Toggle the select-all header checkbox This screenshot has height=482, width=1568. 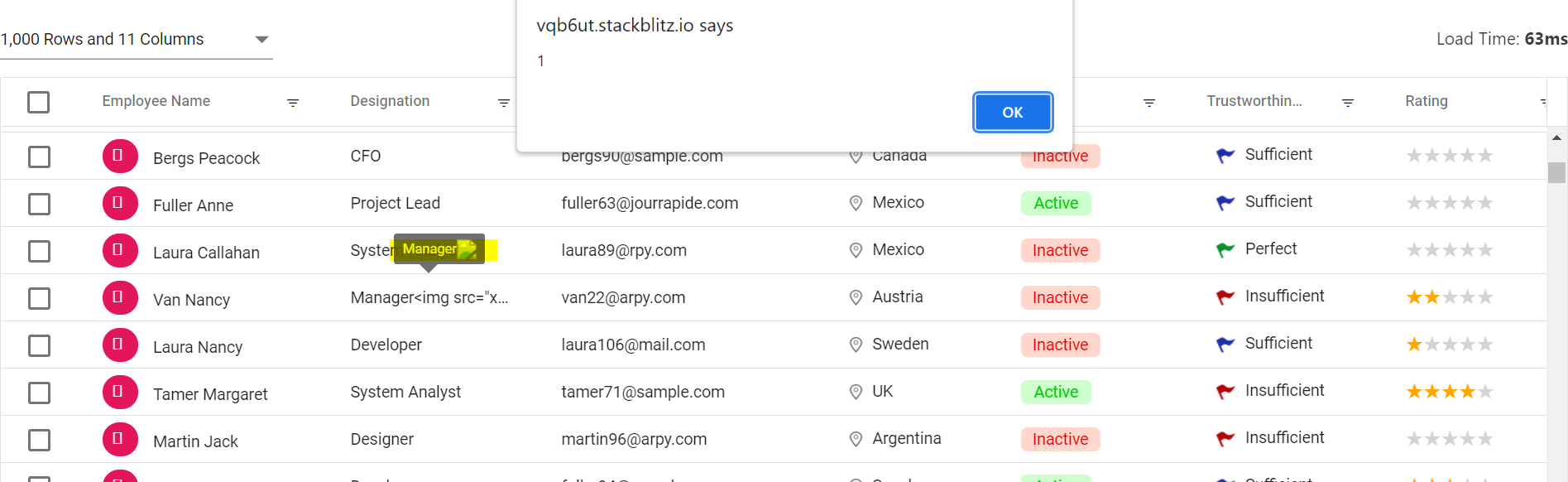(x=39, y=102)
